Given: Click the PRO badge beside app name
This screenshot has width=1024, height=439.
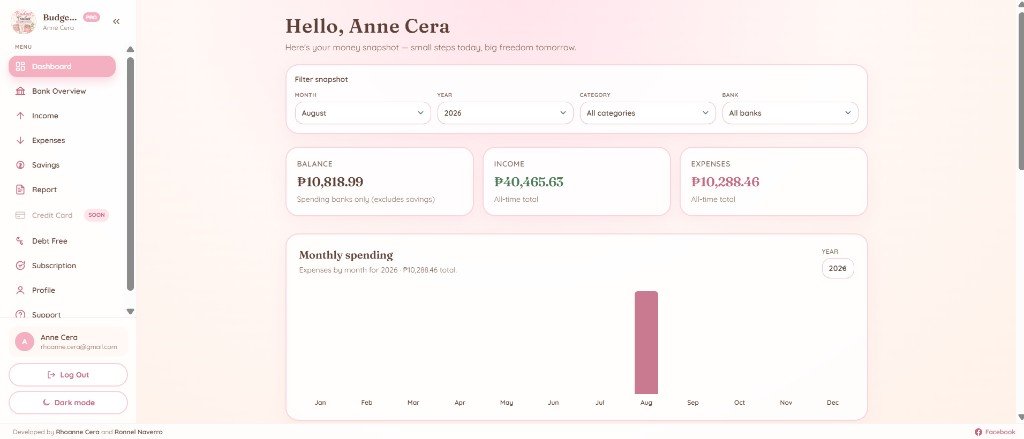Looking at the screenshot, I should coord(91,17).
